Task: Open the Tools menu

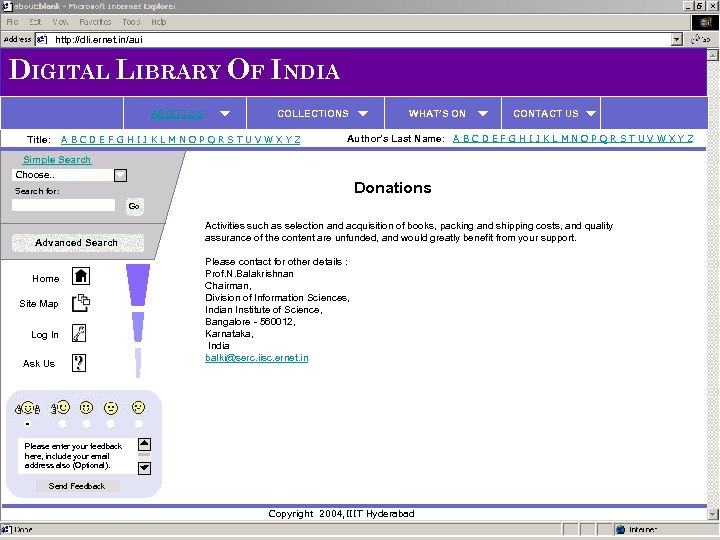Action: pyautogui.click(x=131, y=22)
